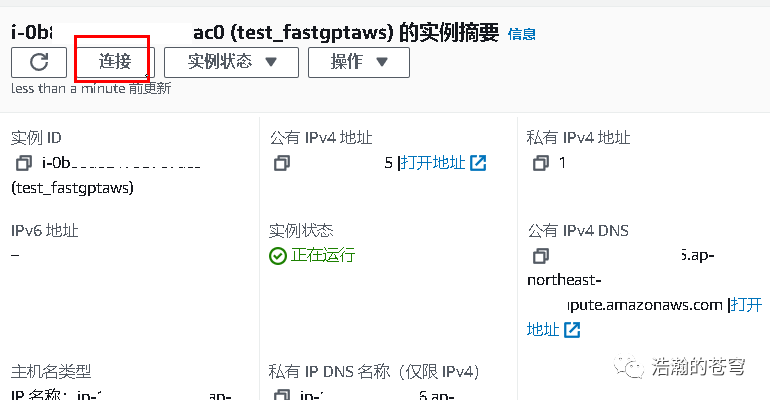770x400 pixels.
Task: Expand the 操作 actions dropdown
Action: pos(358,62)
